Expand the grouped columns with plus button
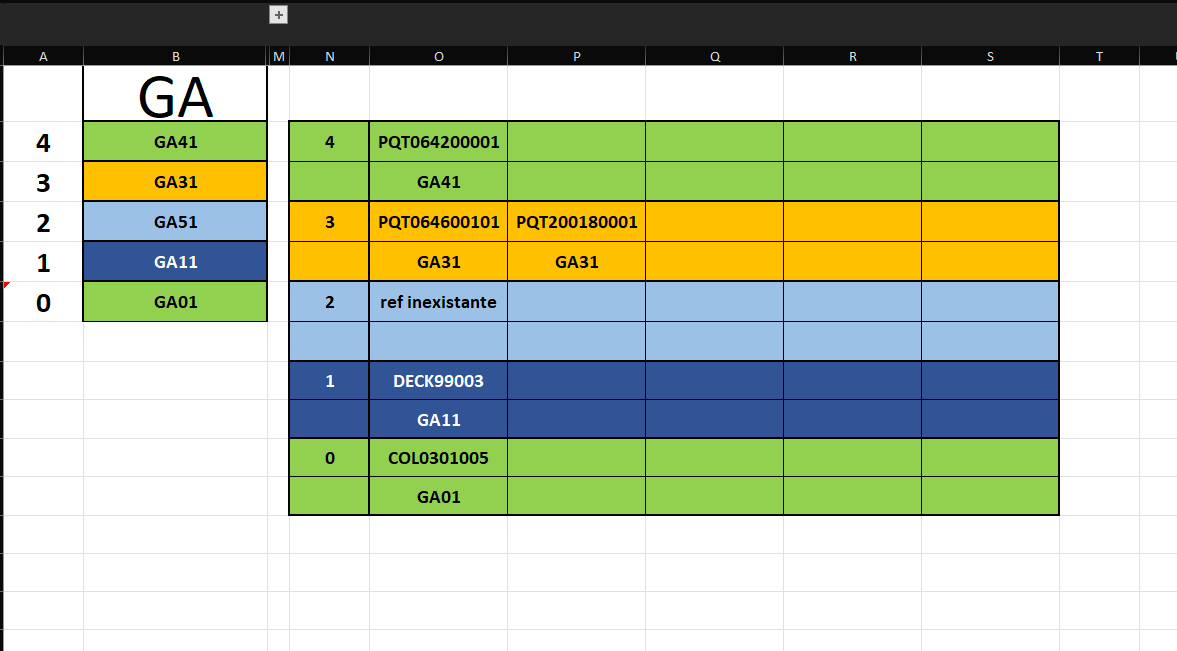 click(x=278, y=15)
